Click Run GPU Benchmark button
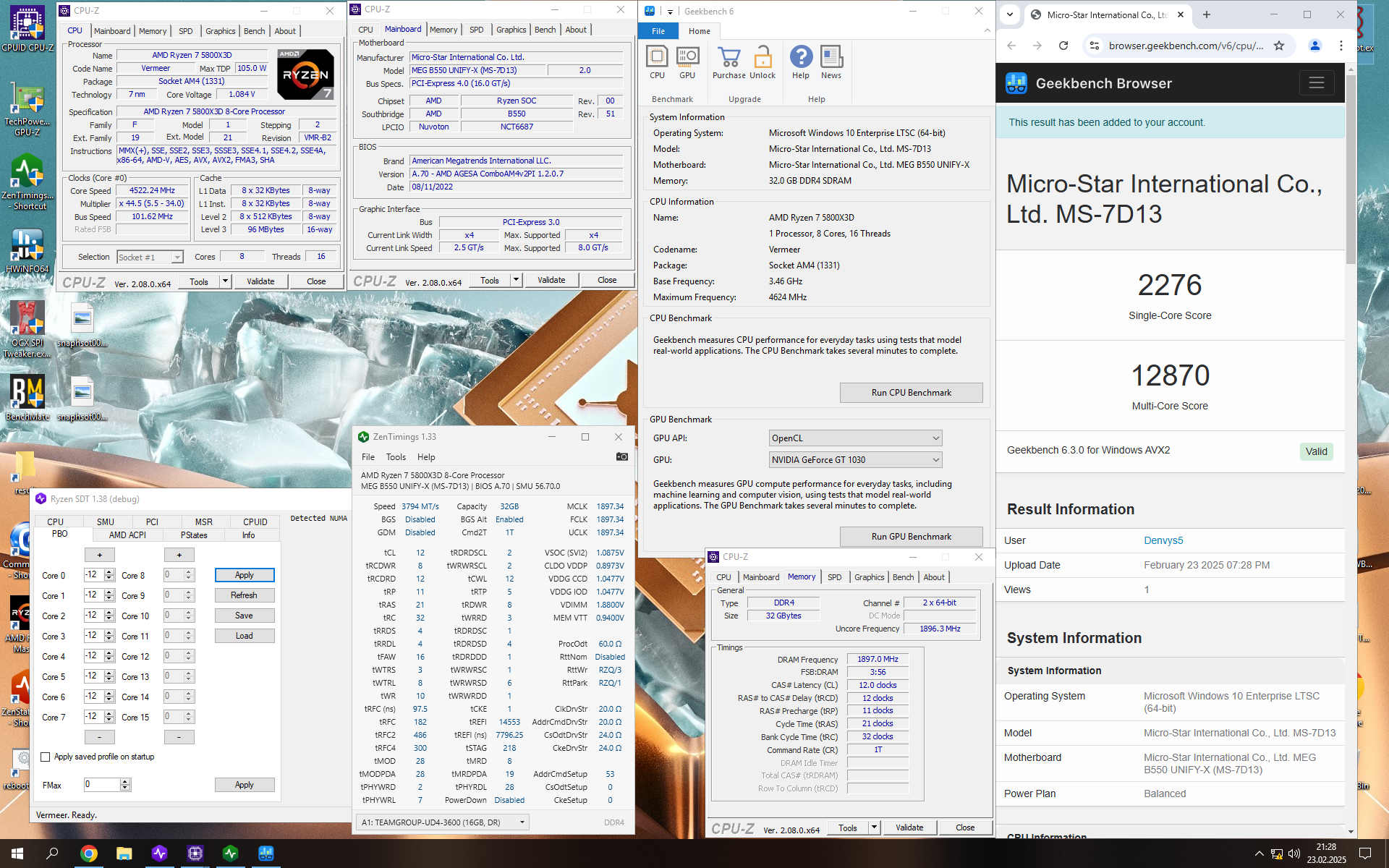The width and height of the screenshot is (1389, 868). pyautogui.click(x=911, y=537)
